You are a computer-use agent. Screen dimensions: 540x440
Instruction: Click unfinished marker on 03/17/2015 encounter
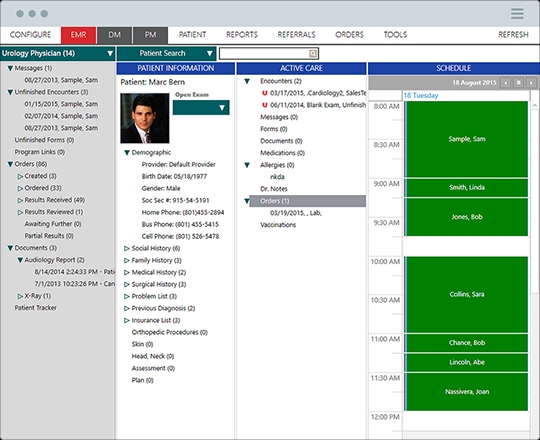[x=264, y=93]
